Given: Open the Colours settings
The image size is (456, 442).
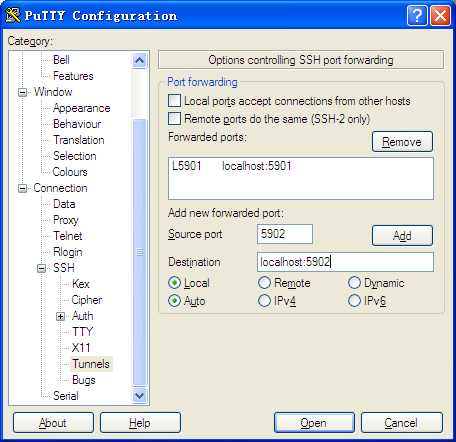Looking at the screenshot, I should (x=70, y=172).
